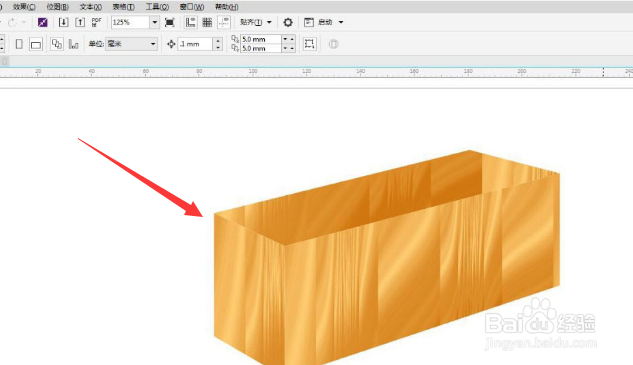Open the 贴齐(T) Snap To dropdown
The width and height of the screenshot is (633, 365).
point(256,22)
